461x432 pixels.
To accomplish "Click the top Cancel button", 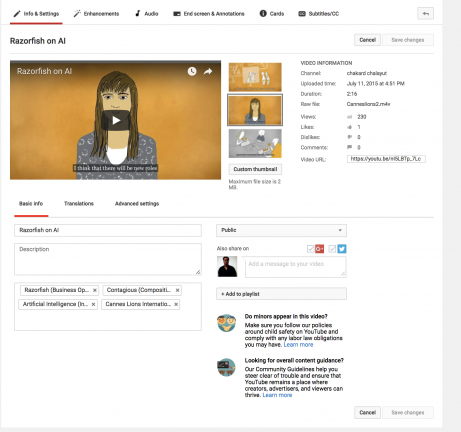I will coord(367,40).
